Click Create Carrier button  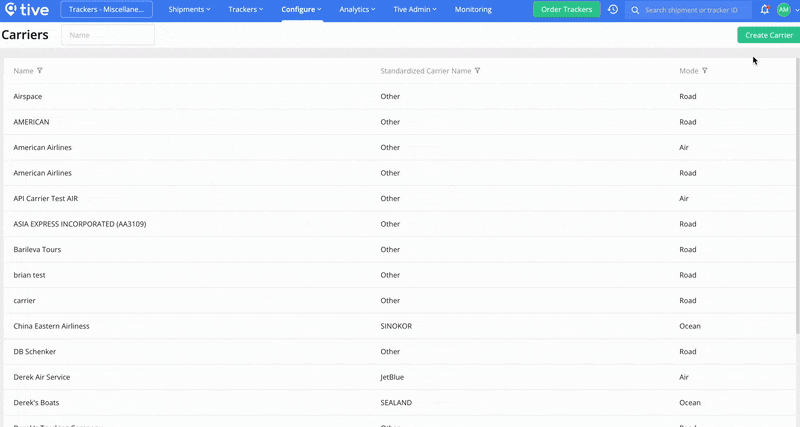[x=768, y=35]
